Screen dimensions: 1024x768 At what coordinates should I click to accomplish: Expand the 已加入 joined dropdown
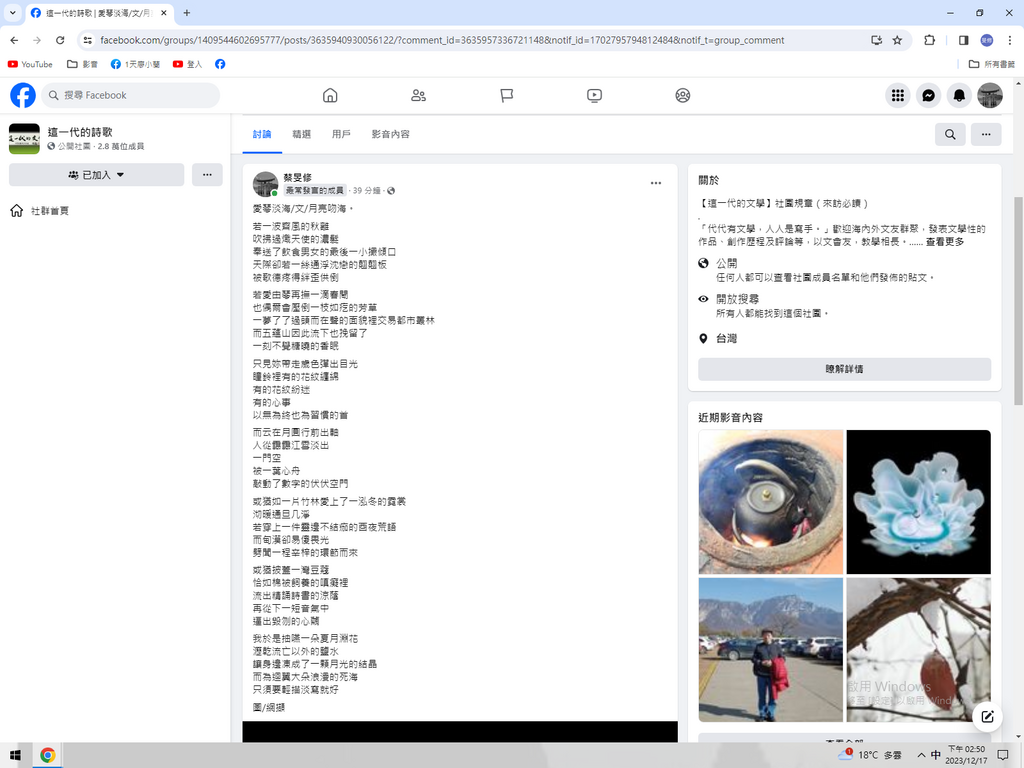point(96,175)
